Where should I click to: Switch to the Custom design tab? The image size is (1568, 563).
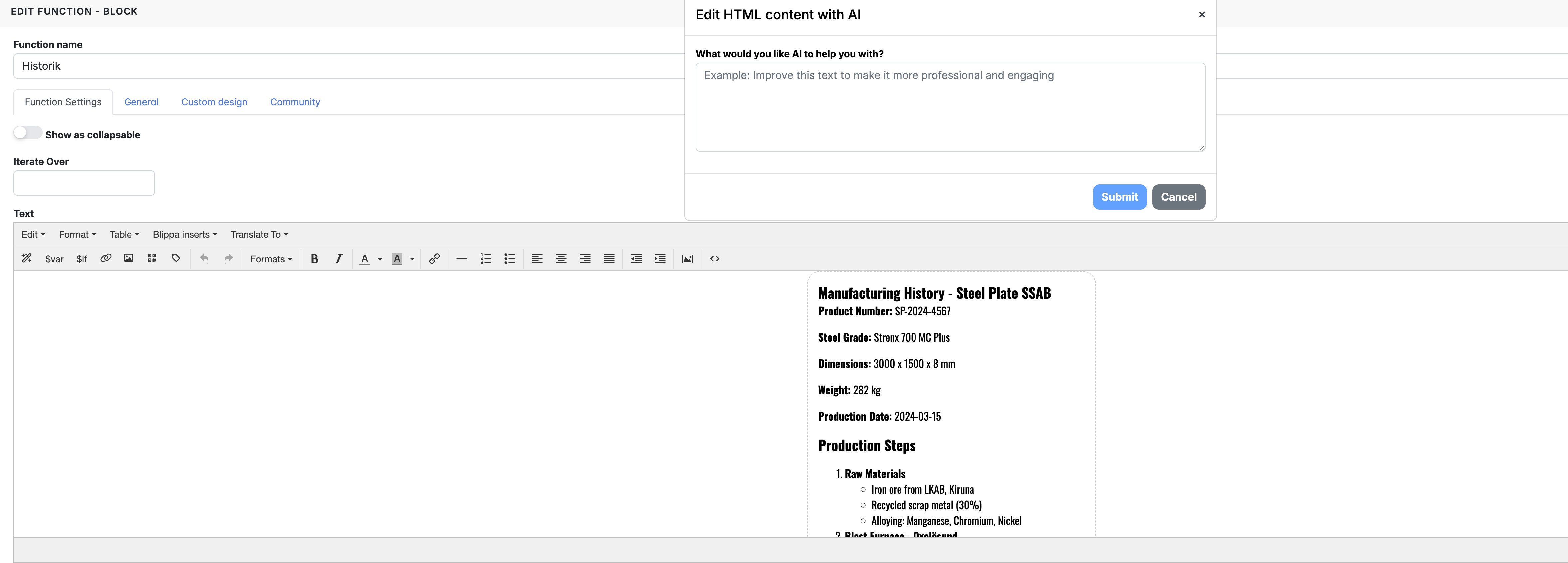point(214,102)
